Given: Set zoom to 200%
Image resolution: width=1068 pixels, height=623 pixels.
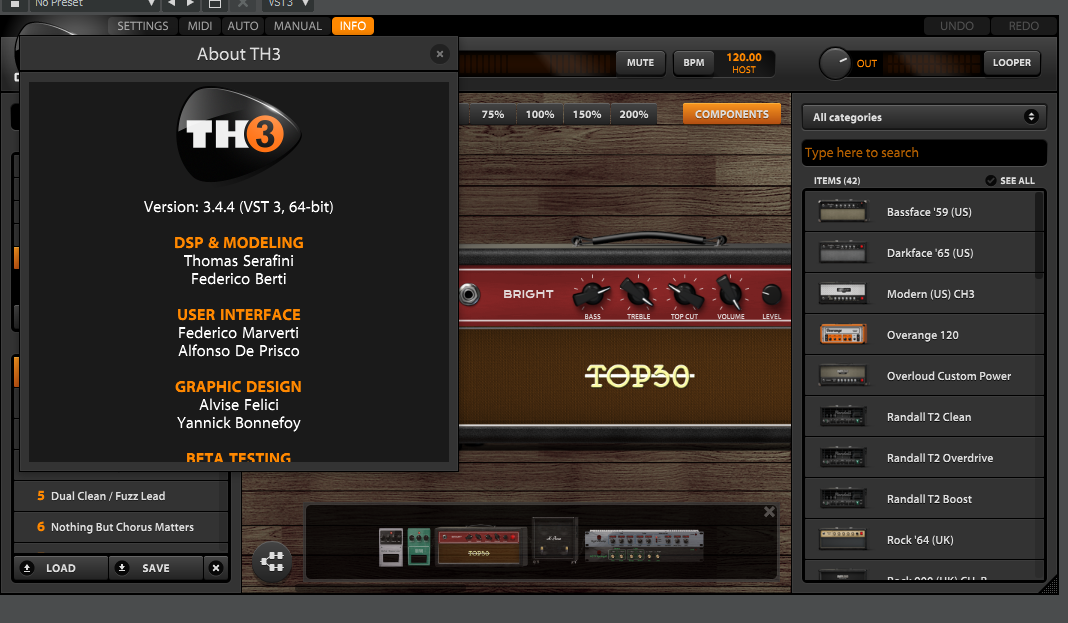Looking at the screenshot, I should [633, 114].
